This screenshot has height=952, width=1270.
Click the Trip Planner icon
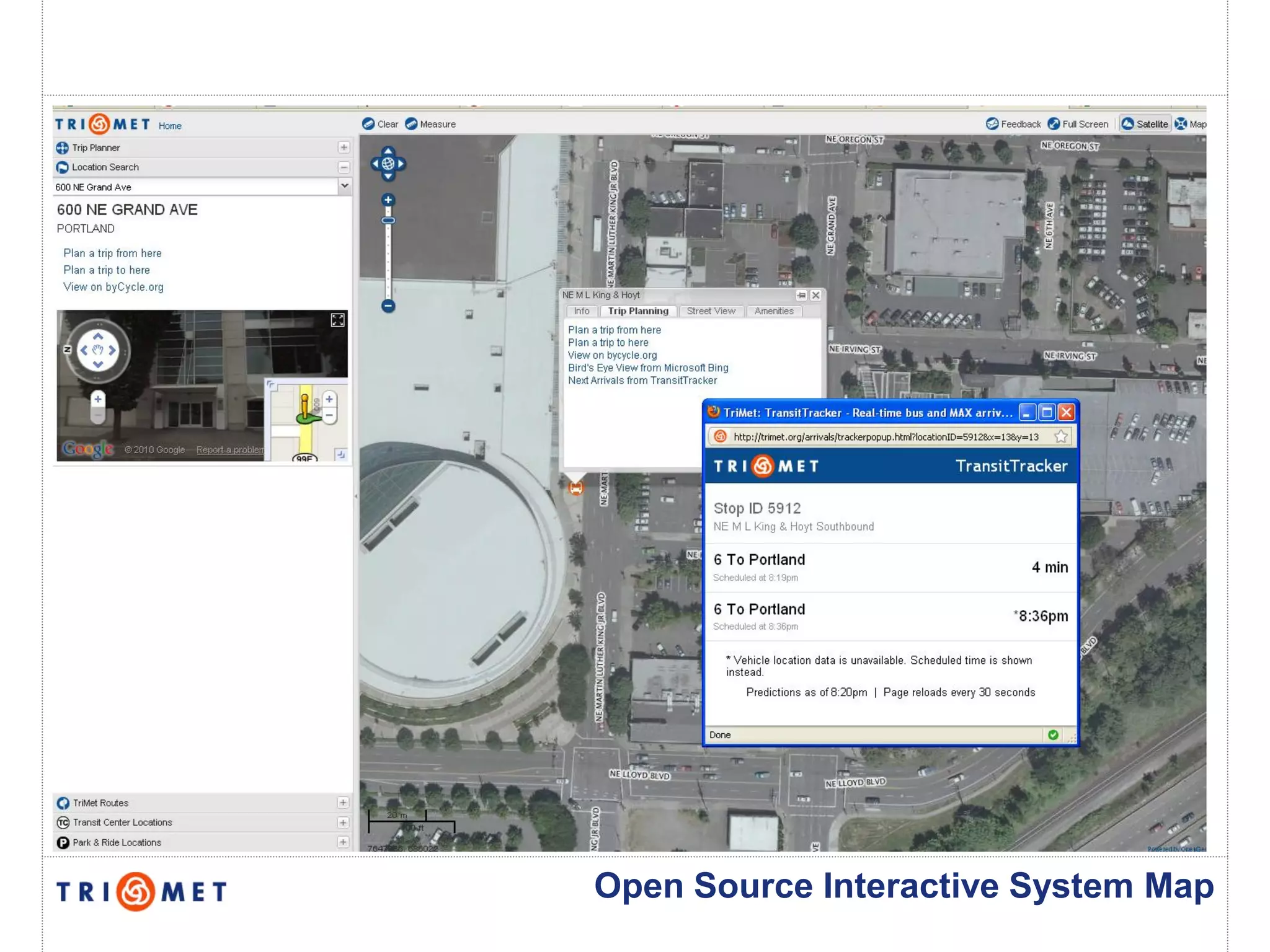(62, 148)
